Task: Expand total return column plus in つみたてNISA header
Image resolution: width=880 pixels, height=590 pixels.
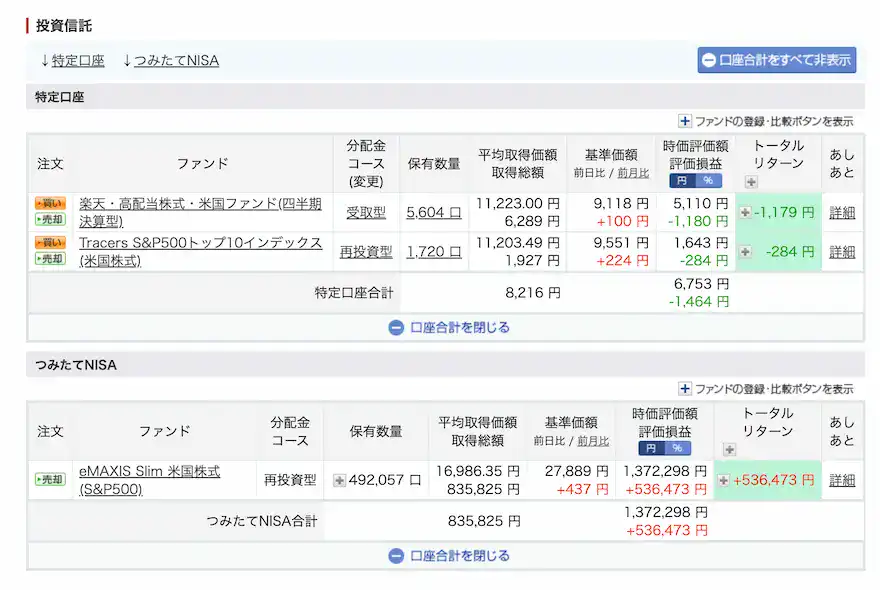Action: click(730, 449)
